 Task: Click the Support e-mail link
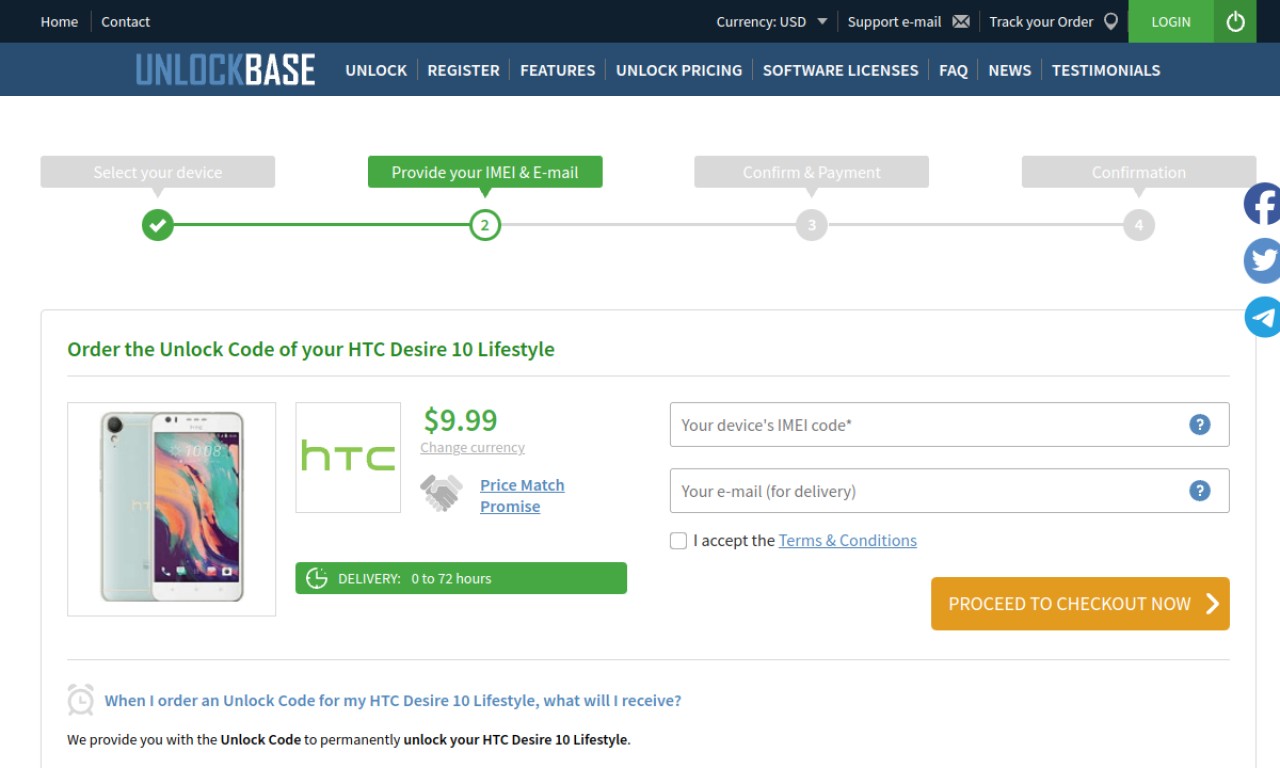pyautogui.click(x=894, y=21)
